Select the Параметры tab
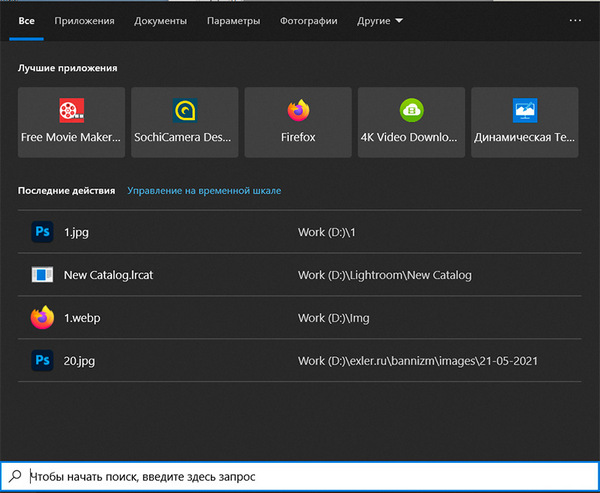The image size is (600, 493). 233,20
